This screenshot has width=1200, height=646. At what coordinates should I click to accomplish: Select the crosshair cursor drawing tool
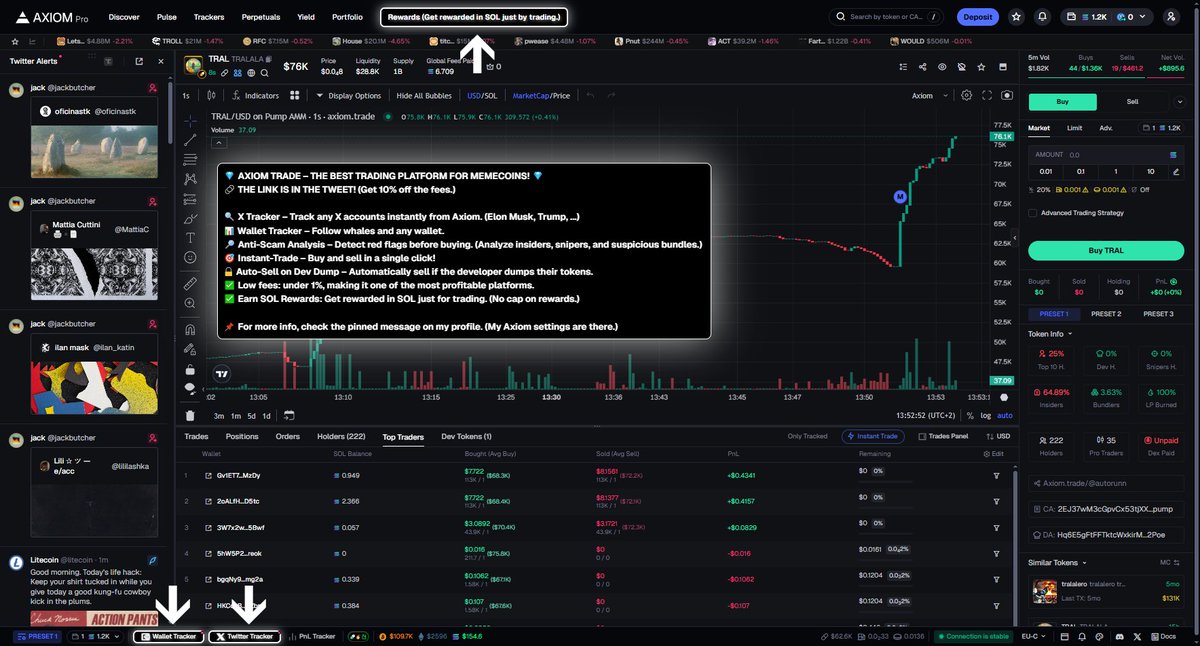(x=190, y=121)
